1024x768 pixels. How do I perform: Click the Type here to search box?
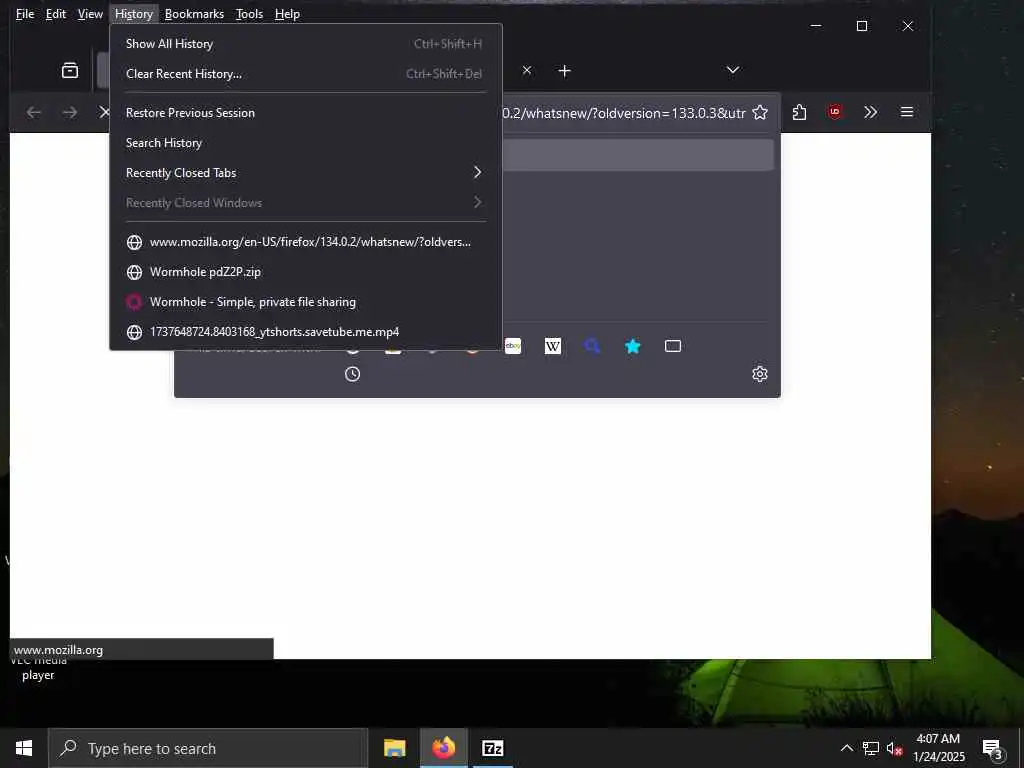point(208,748)
